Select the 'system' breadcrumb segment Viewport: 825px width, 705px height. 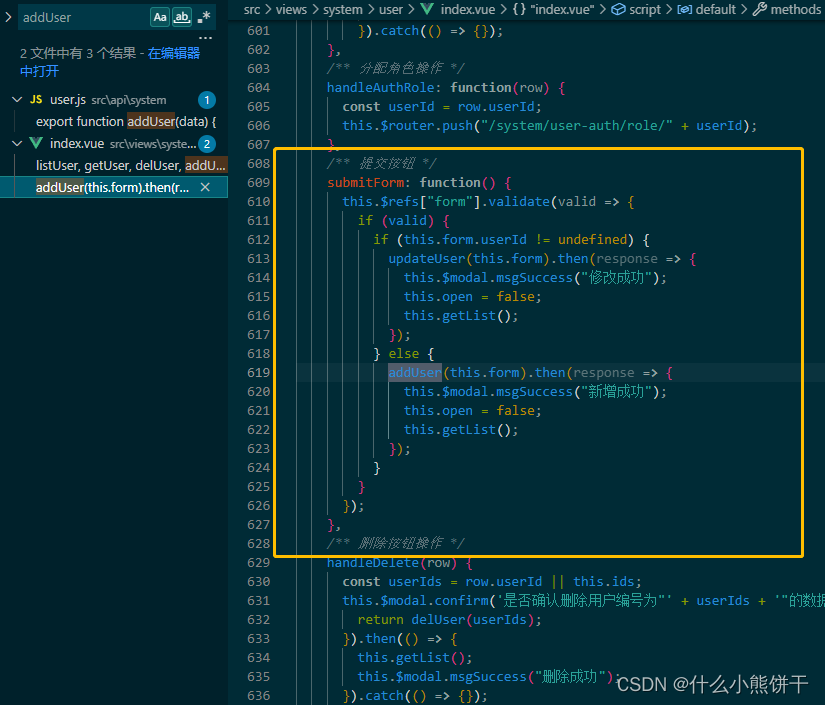click(x=342, y=9)
